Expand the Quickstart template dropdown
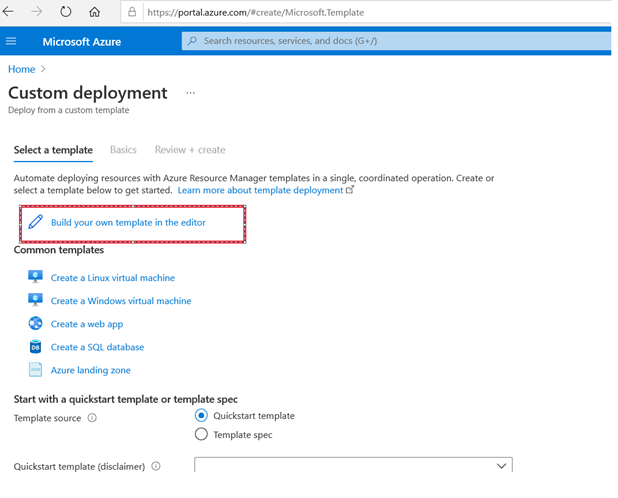This screenshot has width=618, height=498. 501,466
